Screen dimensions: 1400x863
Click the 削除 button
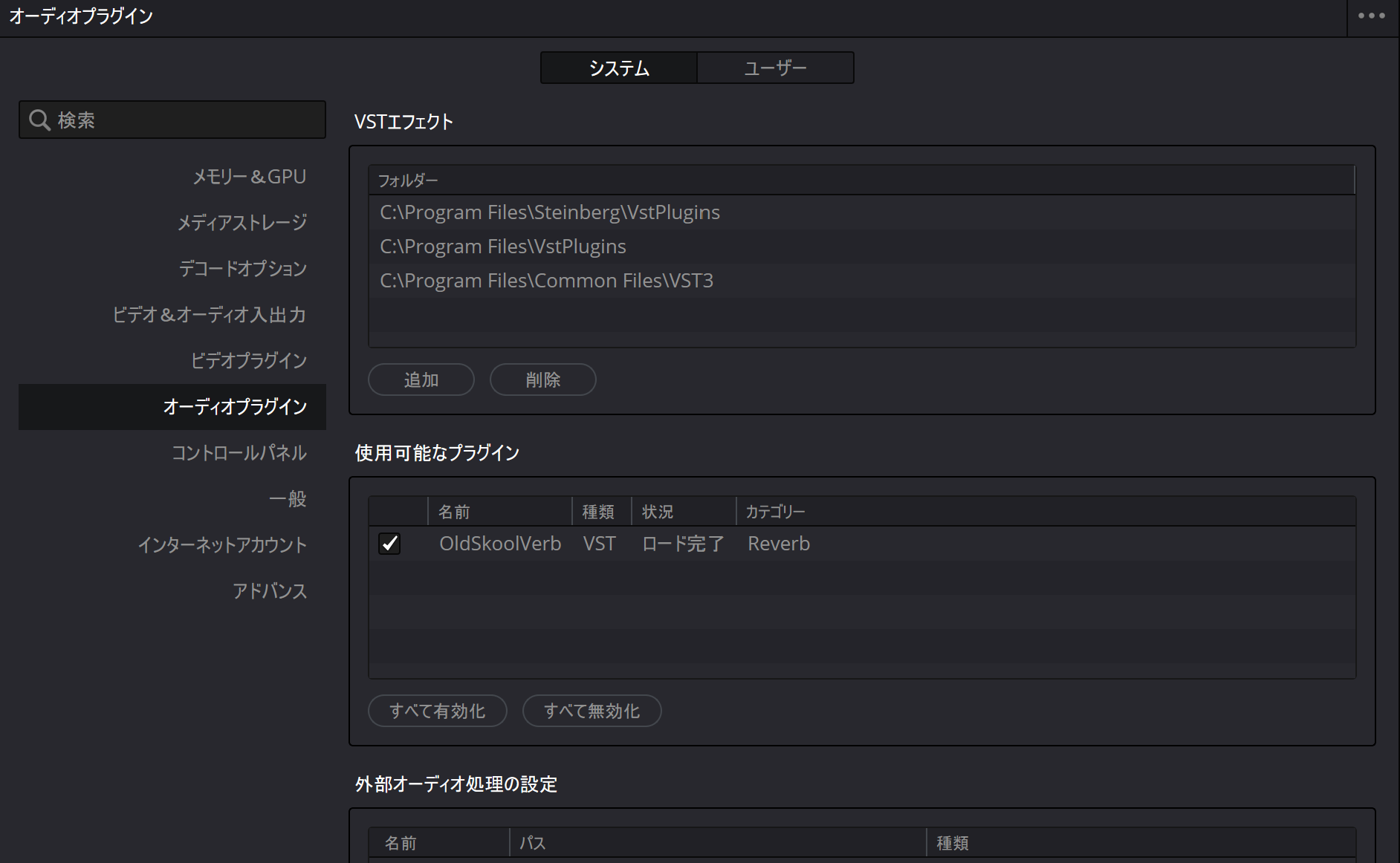click(x=543, y=380)
